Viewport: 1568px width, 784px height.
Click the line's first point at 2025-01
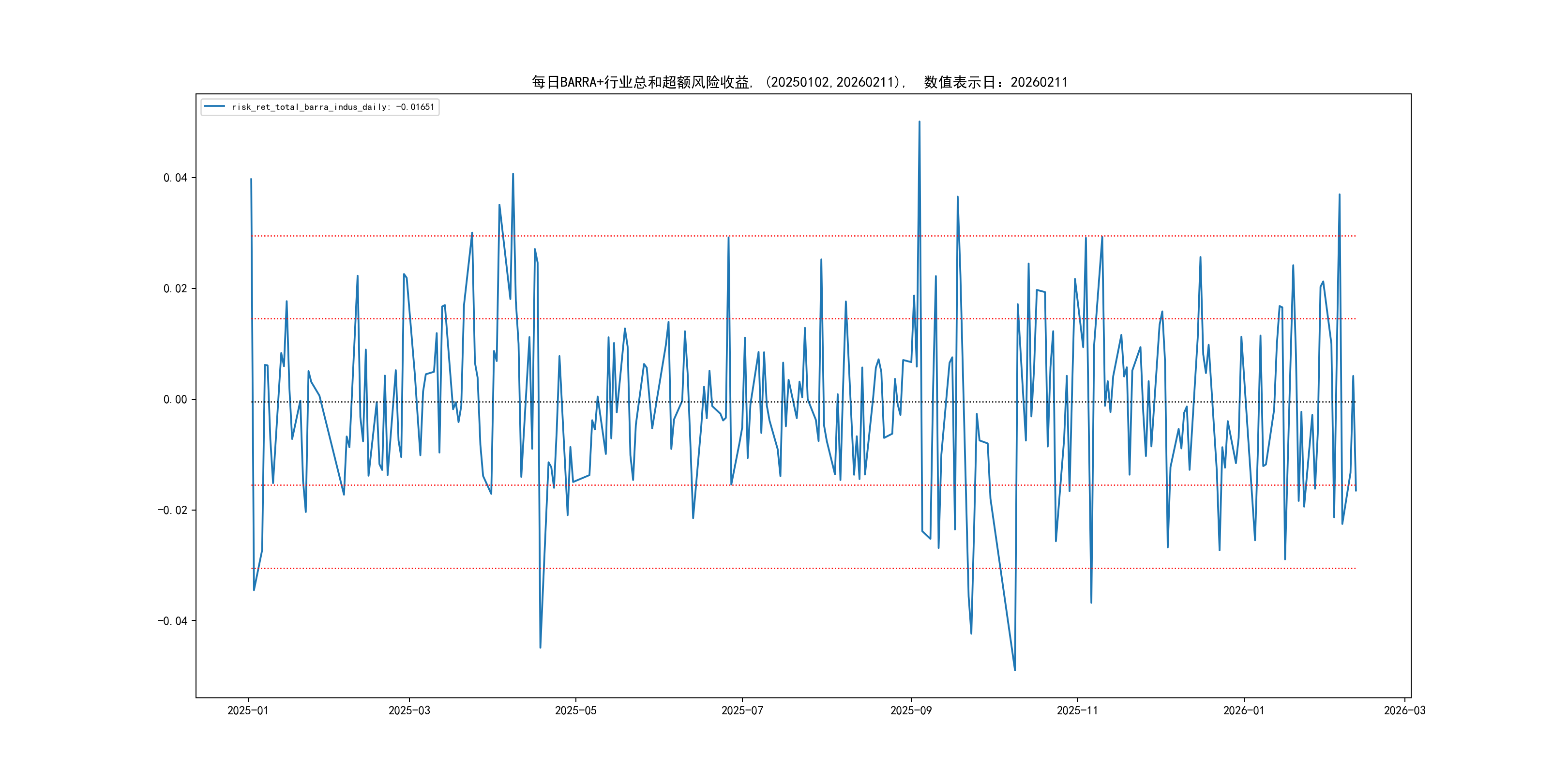click(x=251, y=179)
